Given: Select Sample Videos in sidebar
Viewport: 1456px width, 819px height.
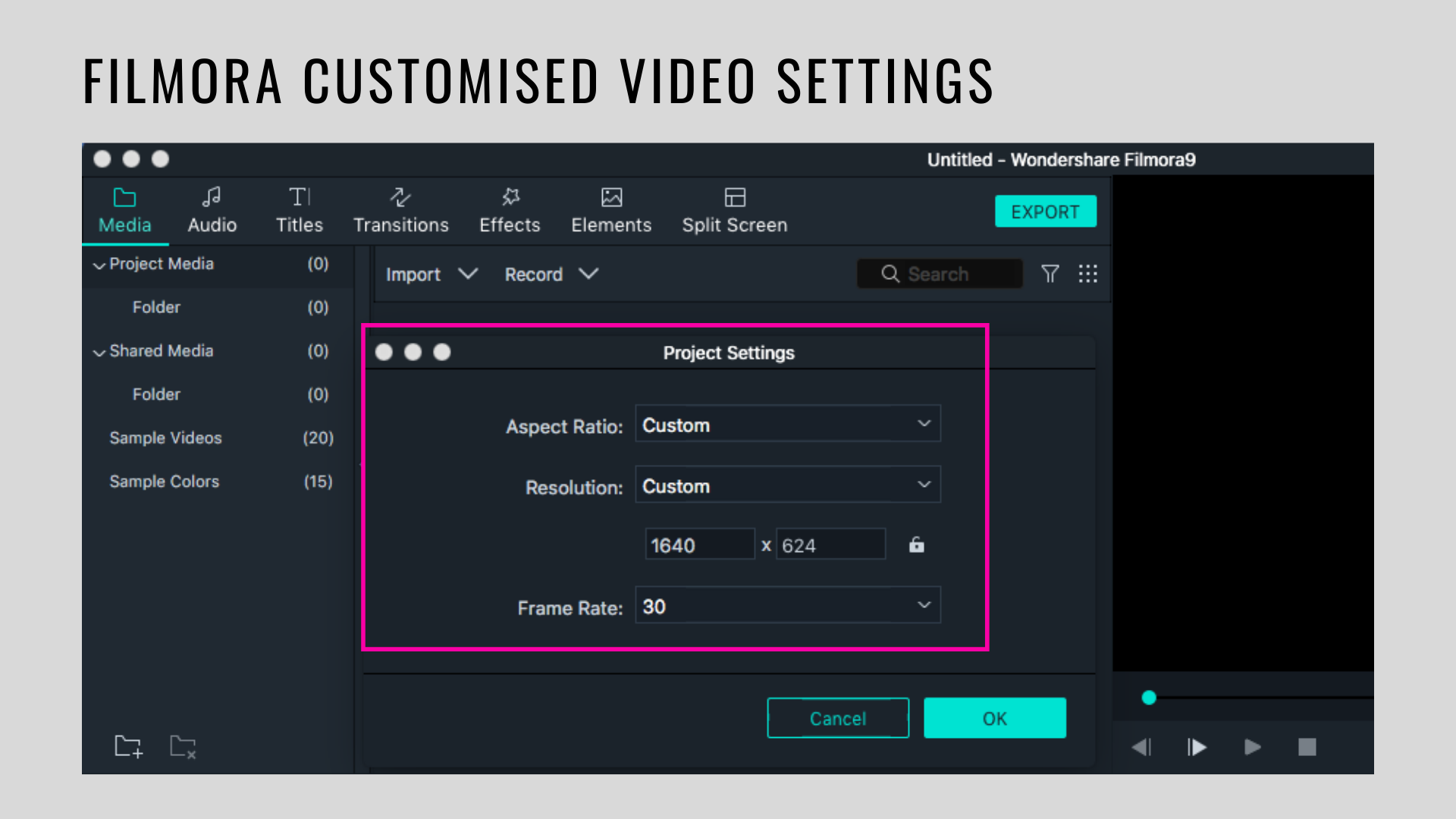Looking at the screenshot, I should coord(165,438).
